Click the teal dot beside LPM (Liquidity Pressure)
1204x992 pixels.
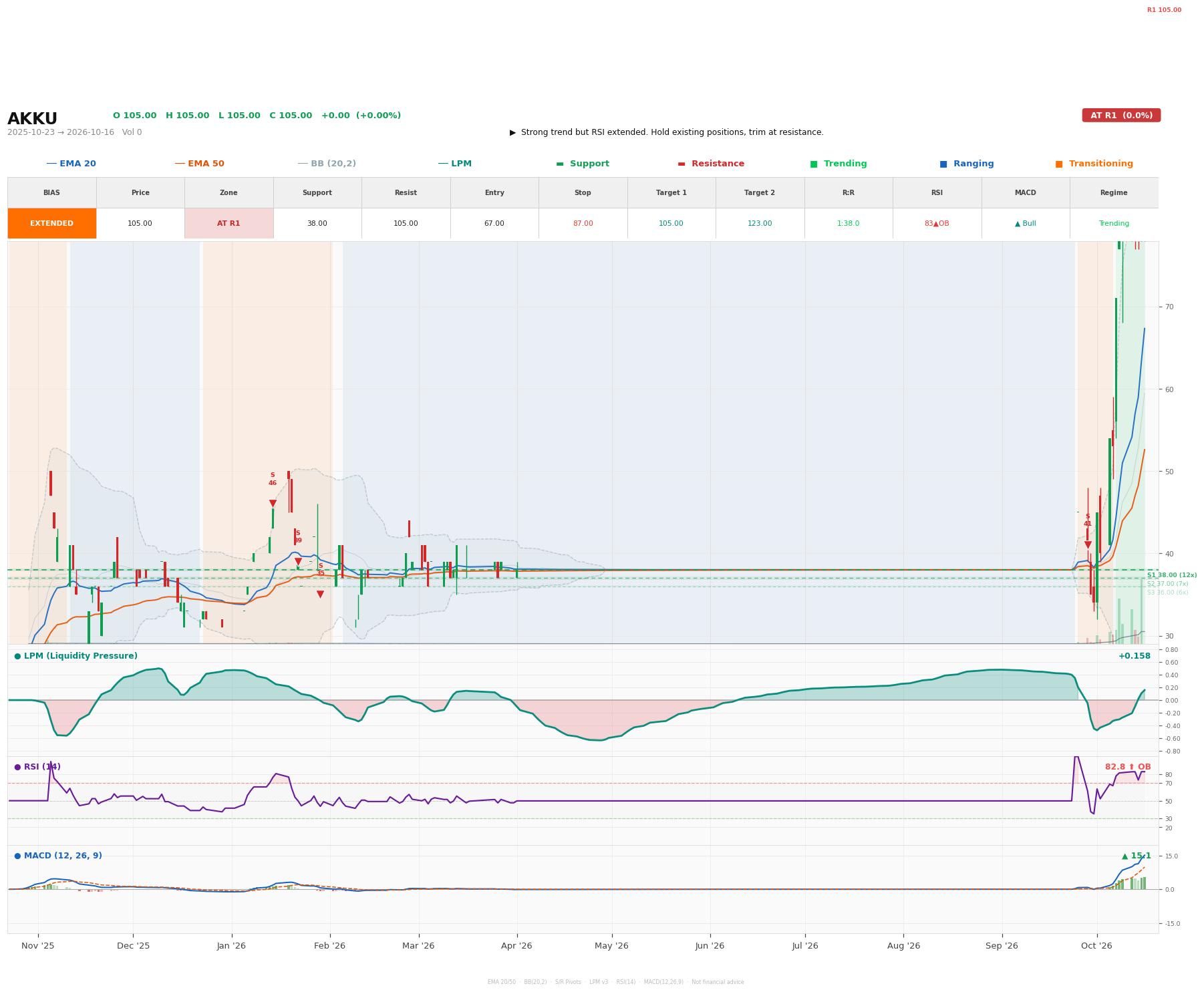pos(17,656)
